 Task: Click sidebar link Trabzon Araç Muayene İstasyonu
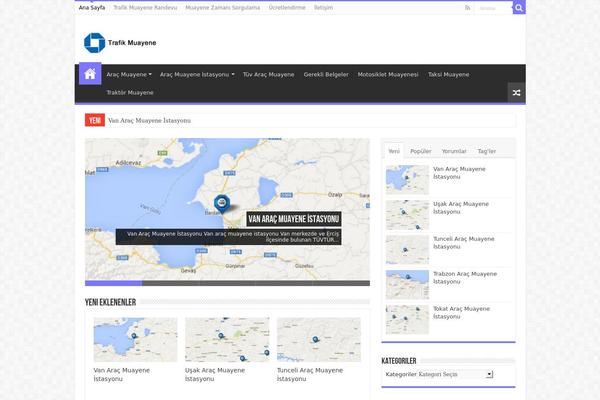coord(465,278)
